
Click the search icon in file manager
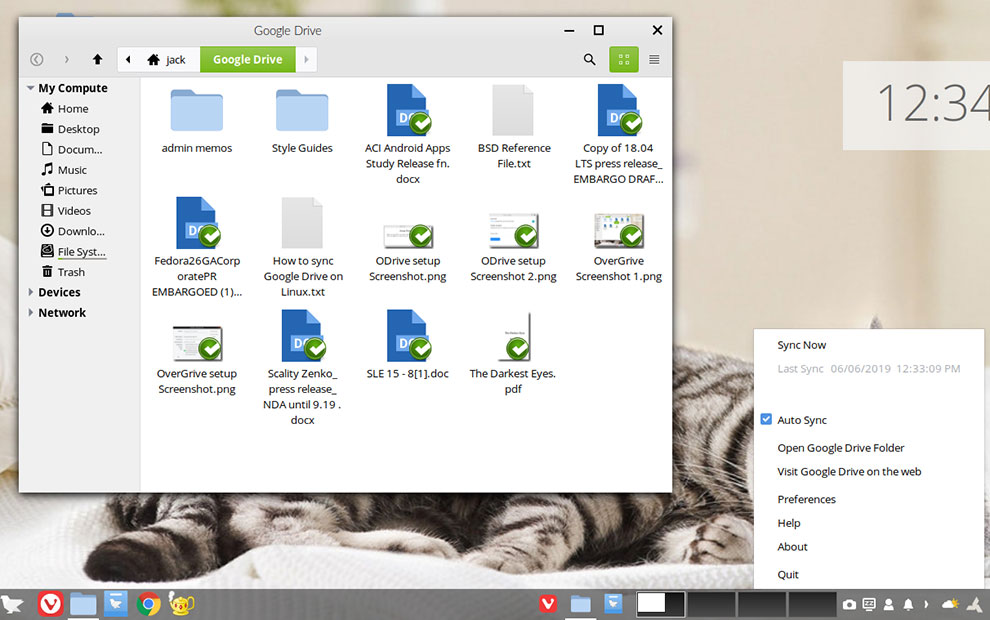[589, 59]
